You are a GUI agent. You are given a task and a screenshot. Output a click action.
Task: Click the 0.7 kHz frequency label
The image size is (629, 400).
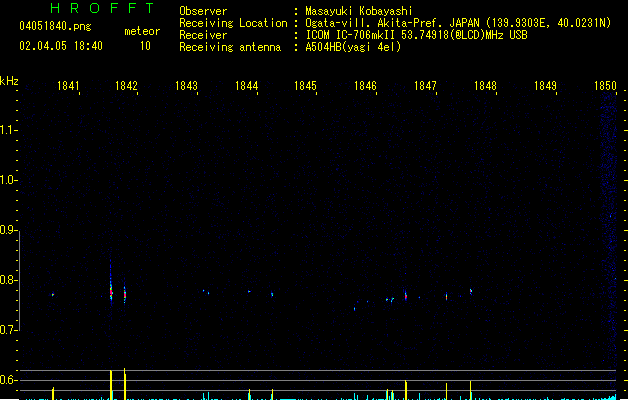(8, 330)
